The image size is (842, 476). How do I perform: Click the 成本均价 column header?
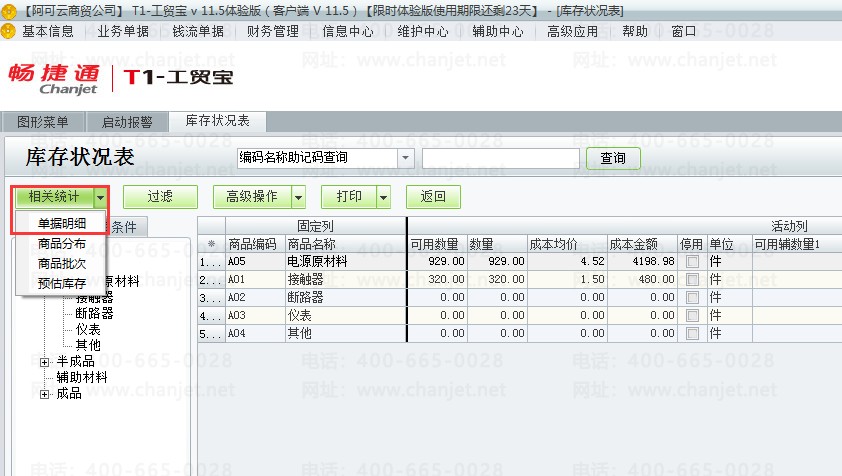click(x=567, y=244)
